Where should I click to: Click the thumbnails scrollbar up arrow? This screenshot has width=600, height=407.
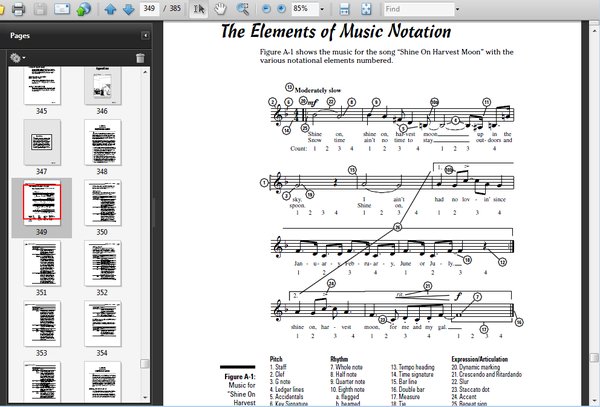[145, 72]
